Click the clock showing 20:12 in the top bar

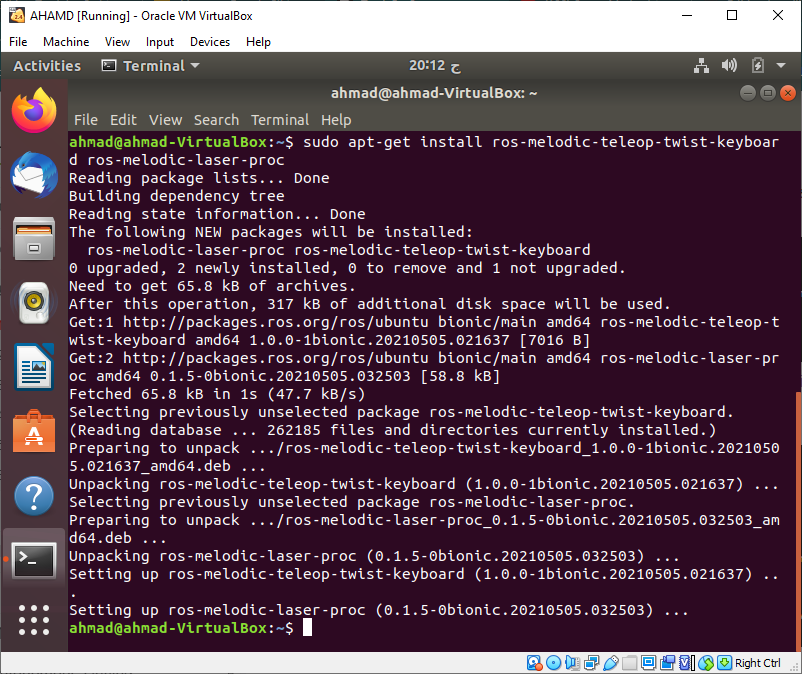point(430,65)
